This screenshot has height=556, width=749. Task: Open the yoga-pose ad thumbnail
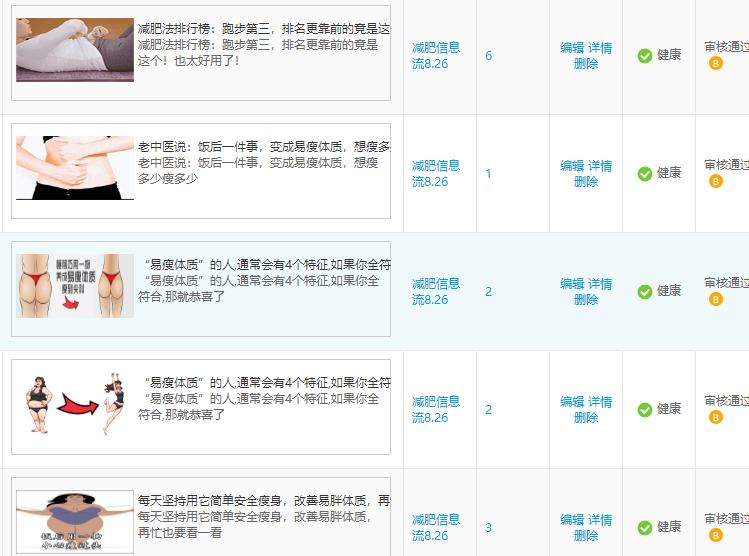pos(75,50)
